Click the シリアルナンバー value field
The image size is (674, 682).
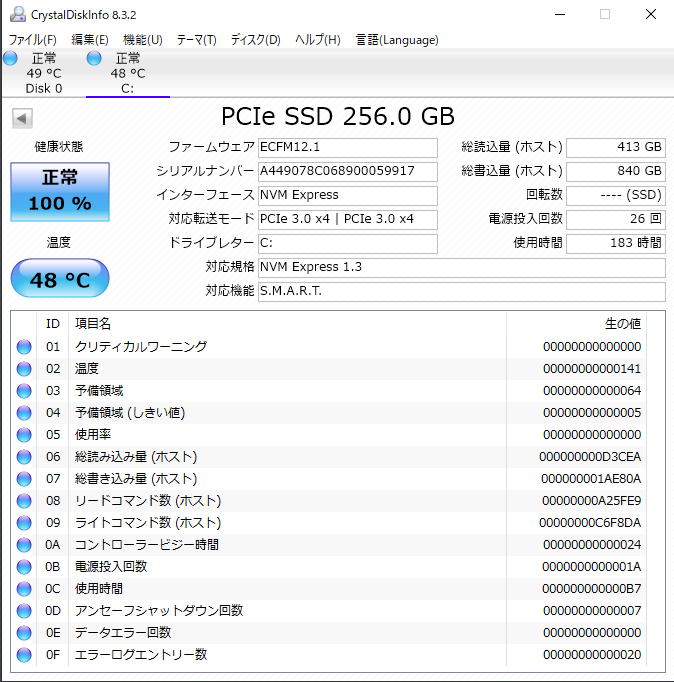pyautogui.click(x=347, y=171)
